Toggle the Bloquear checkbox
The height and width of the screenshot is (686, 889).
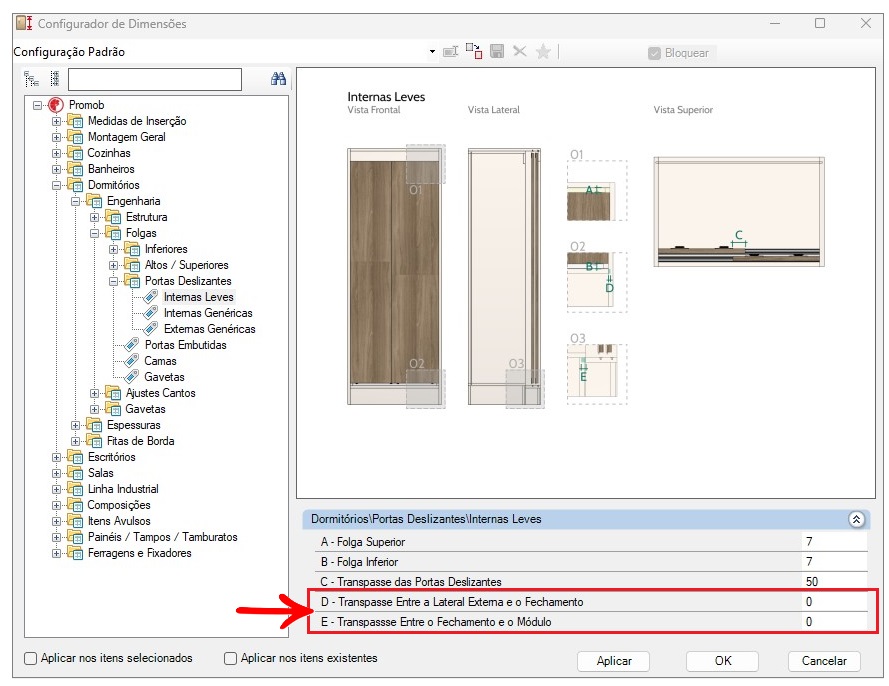tap(654, 53)
